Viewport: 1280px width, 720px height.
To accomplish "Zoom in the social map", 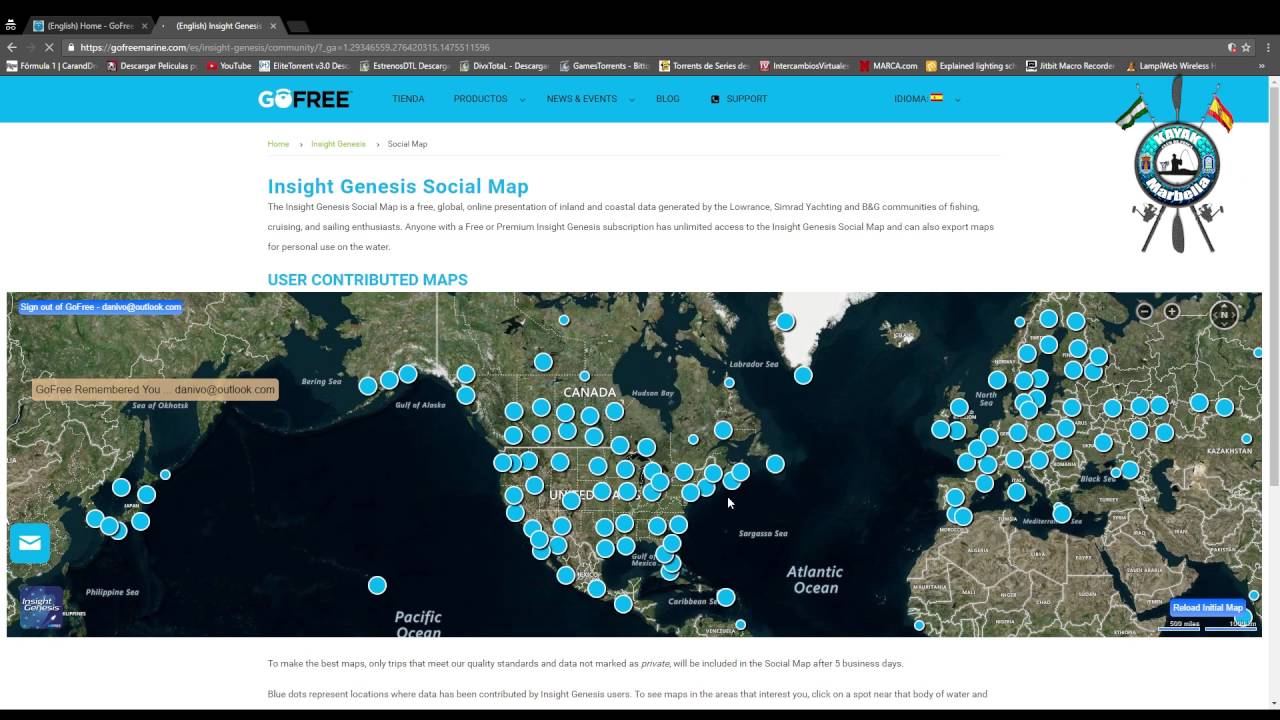I will [1171, 312].
